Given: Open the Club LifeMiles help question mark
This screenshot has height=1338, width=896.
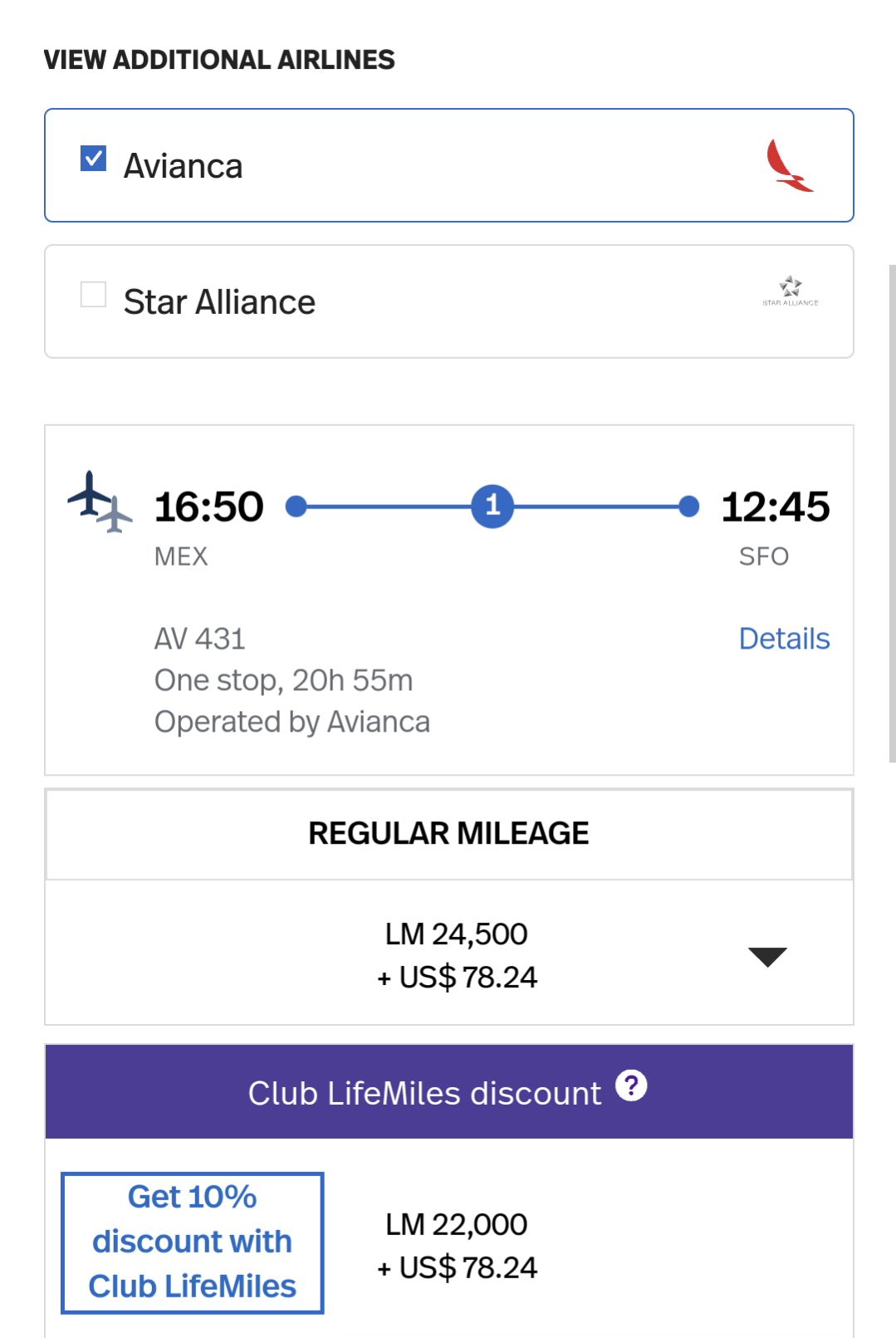Looking at the screenshot, I should pyautogui.click(x=631, y=1086).
